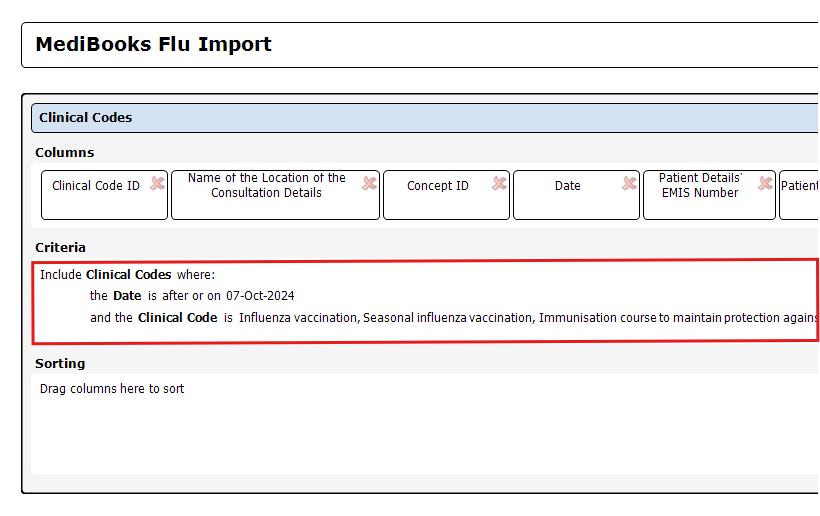Click the 'Drag columns here to sort' area
Screen dimensions: 820x516
point(112,389)
